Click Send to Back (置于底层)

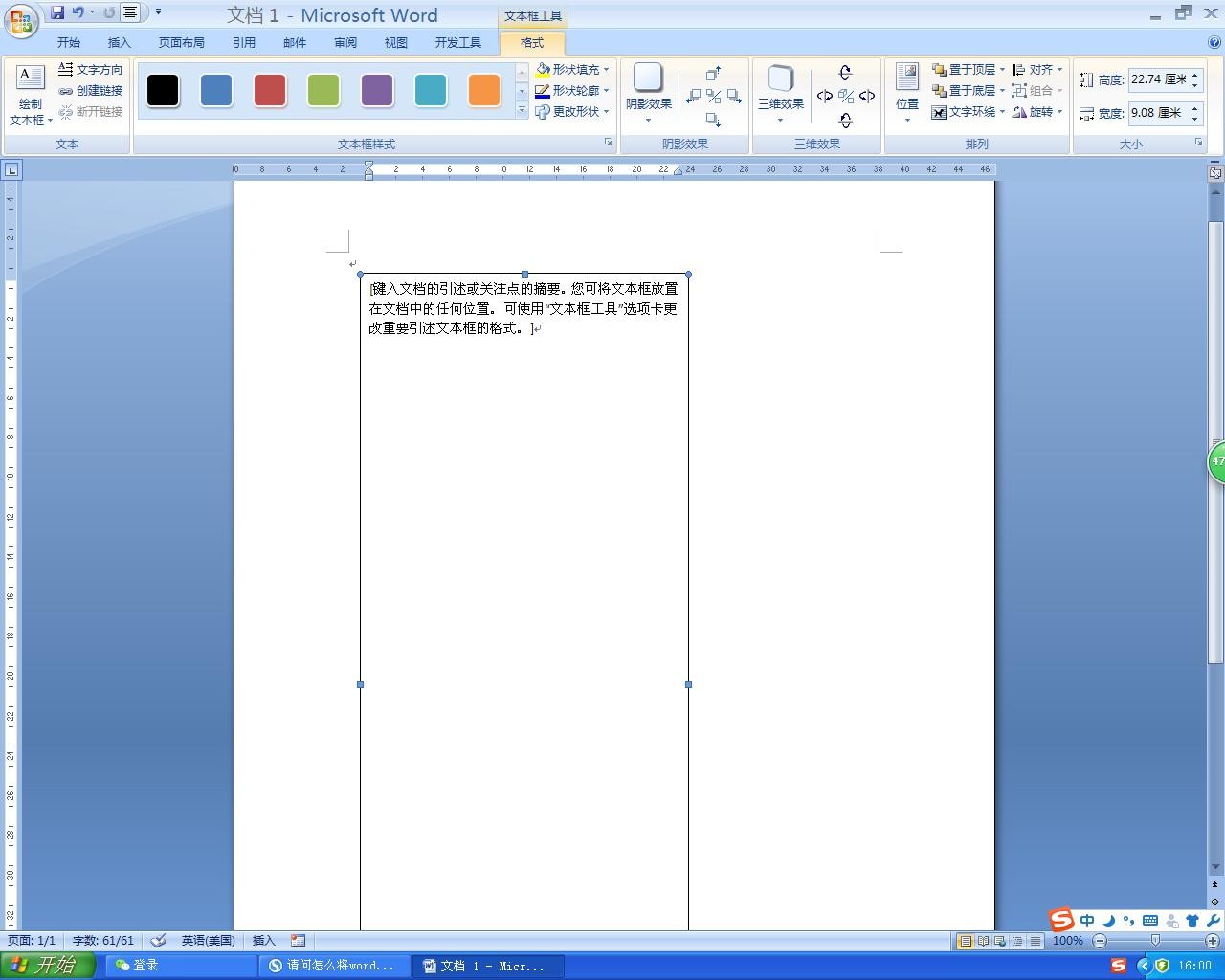(x=963, y=91)
